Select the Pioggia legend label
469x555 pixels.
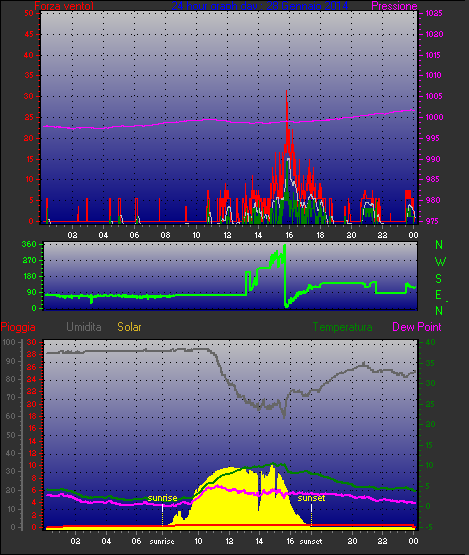[18, 327]
